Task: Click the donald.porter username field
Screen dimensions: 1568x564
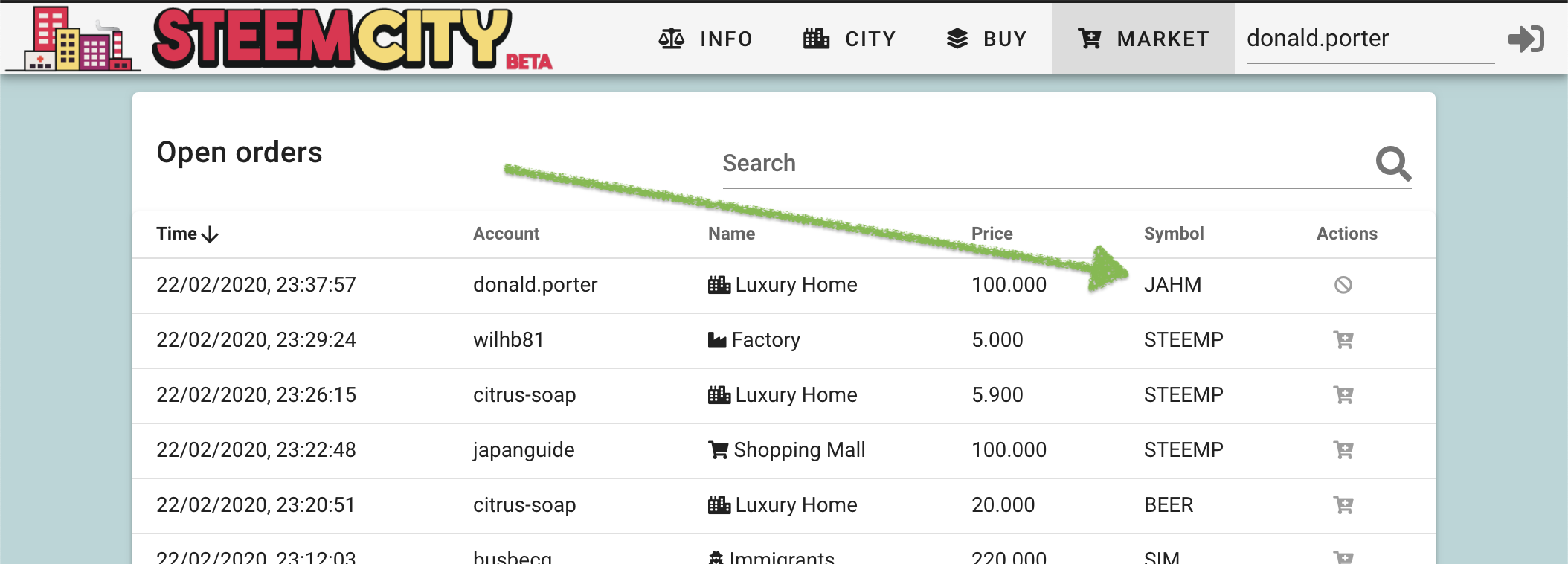Action: [x=1370, y=39]
